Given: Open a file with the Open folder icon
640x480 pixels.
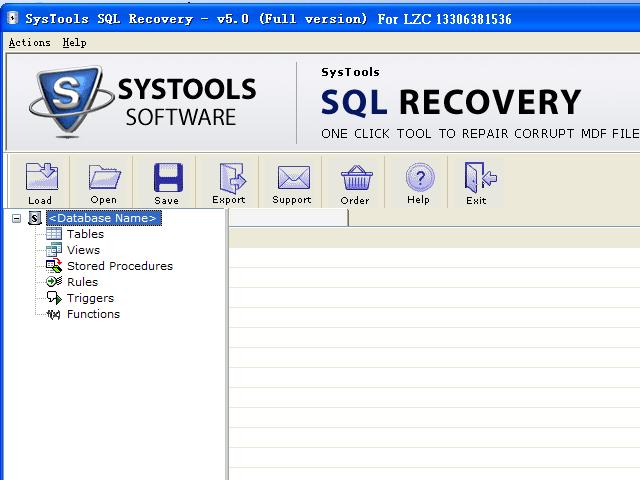Looking at the screenshot, I should point(104,177).
